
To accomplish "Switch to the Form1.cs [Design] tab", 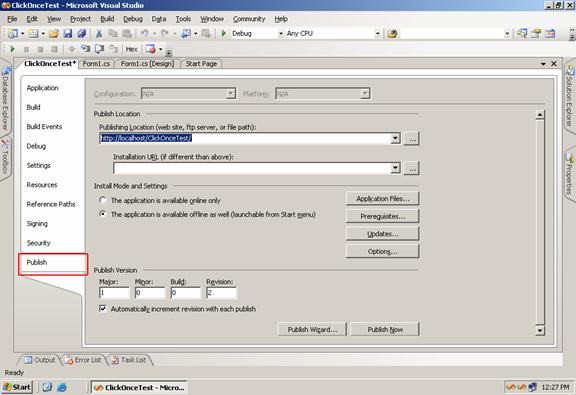I will pyautogui.click(x=147, y=64).
